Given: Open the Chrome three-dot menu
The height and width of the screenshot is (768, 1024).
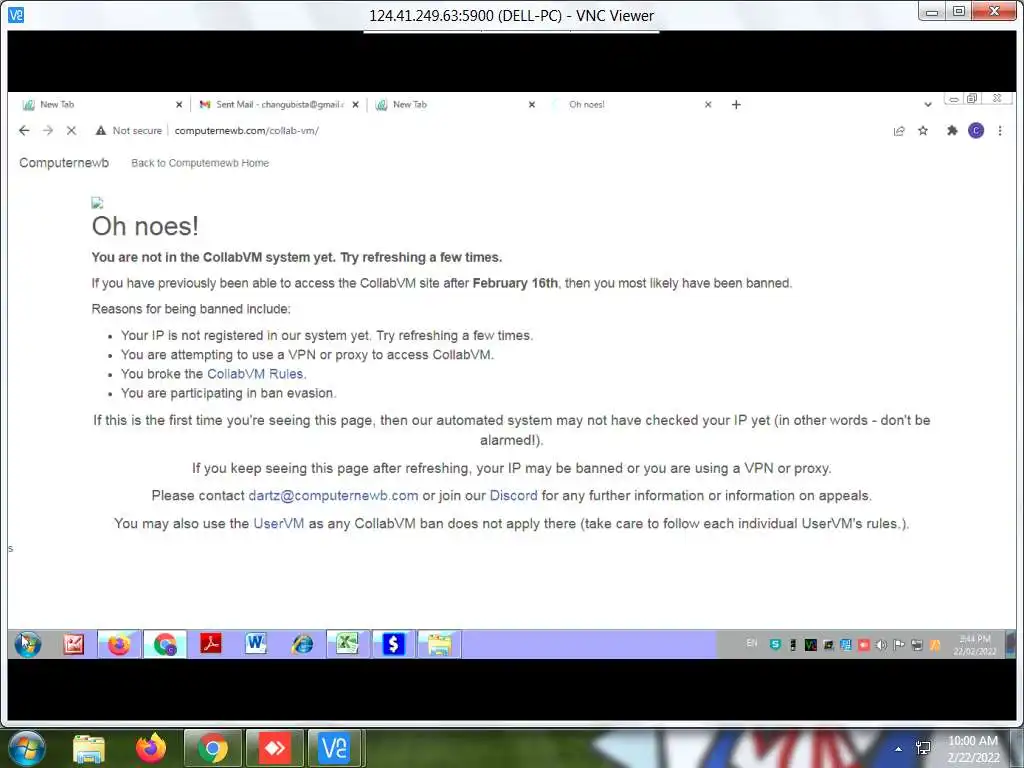Looking at the screenshot, I should pos(1000,131).
